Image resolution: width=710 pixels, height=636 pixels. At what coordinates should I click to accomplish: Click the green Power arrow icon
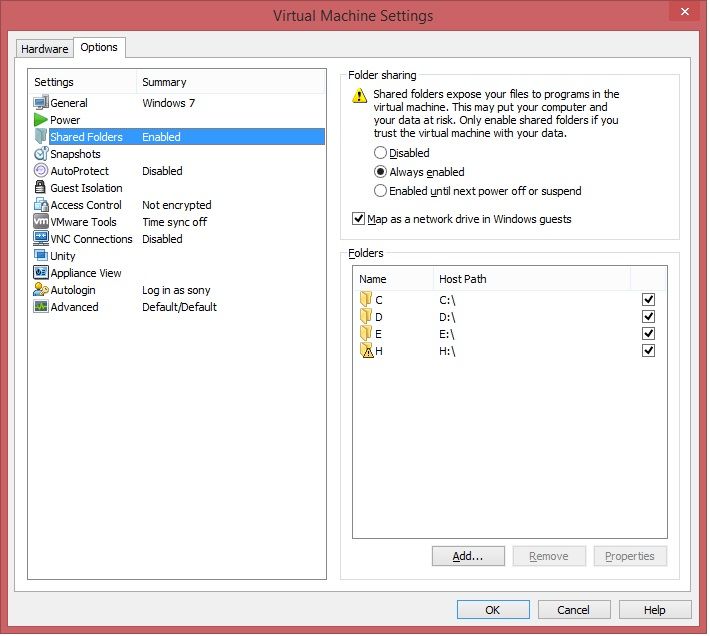[x=41, y=120]
